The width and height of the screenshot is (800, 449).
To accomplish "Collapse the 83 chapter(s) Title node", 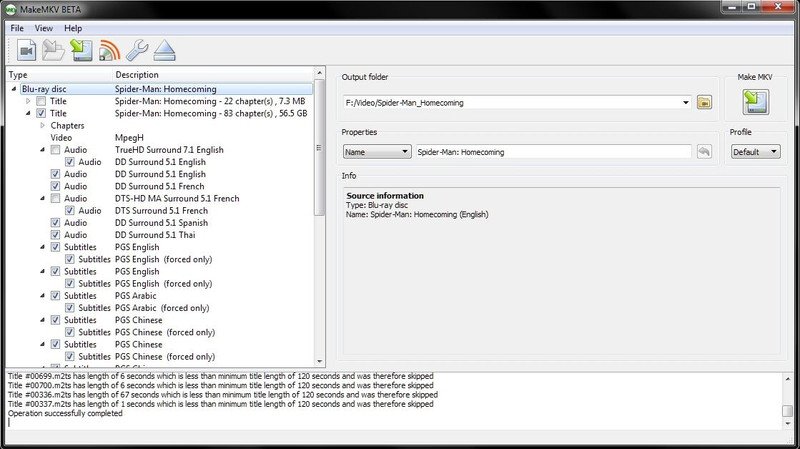I will (x=28, y=113).
